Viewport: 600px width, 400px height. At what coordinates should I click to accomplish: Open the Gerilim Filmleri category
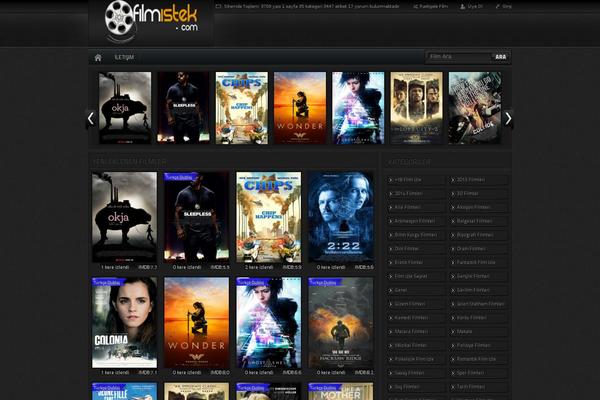pyautogui.click(x=478, y=290)
